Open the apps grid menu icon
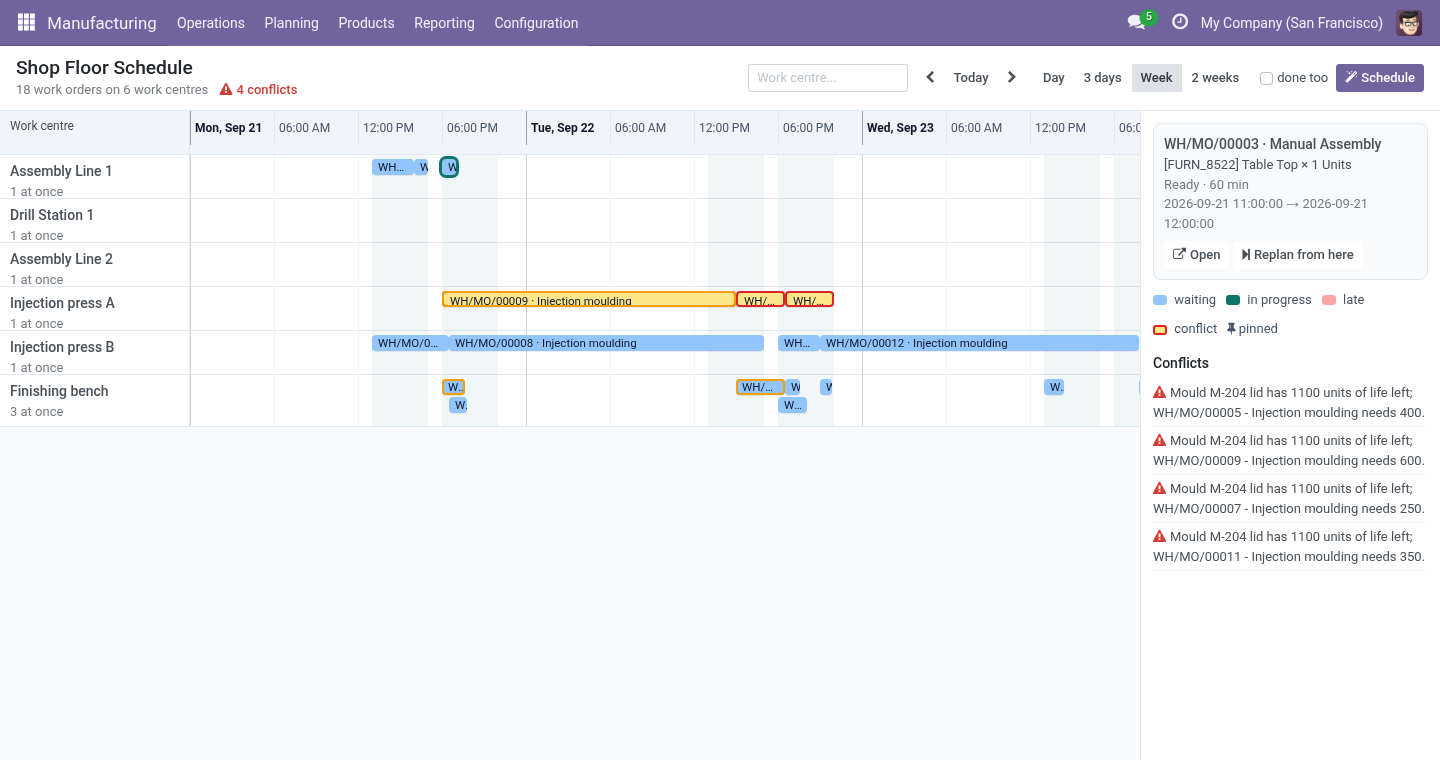 [26, 22]
